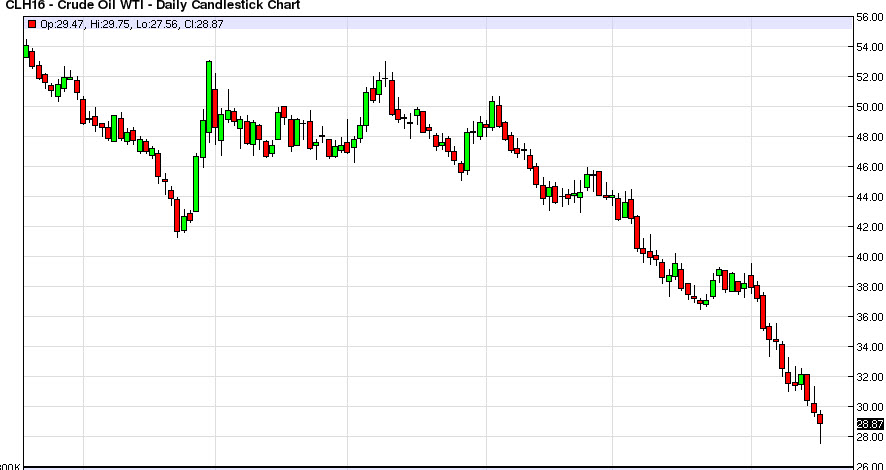The image size is (886, 470).
Task: Click the 40.00 price axis label
Action: (870, 257)
